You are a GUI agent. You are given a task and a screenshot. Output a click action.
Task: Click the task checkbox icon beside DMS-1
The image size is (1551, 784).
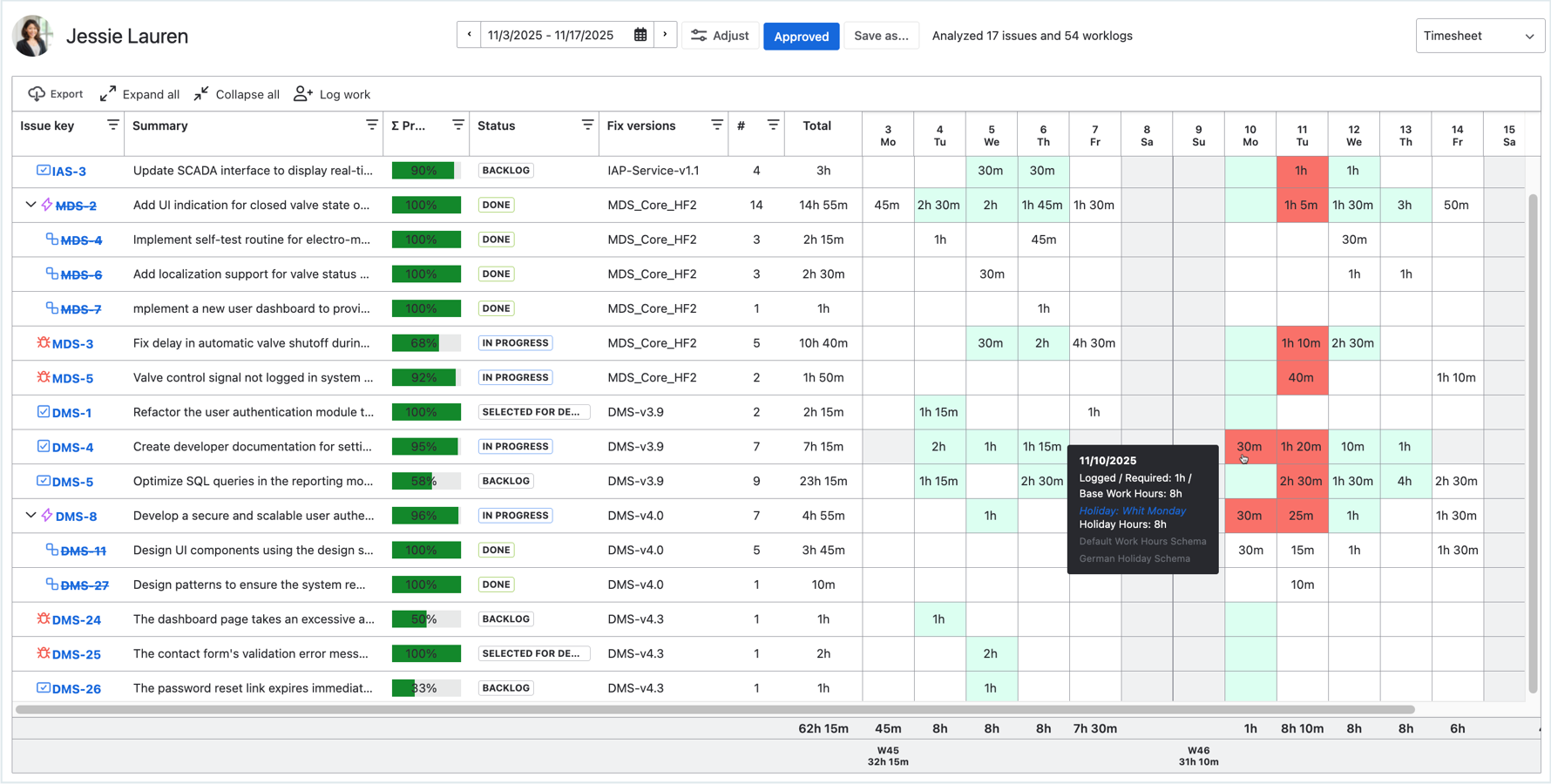tap(43, 412)
